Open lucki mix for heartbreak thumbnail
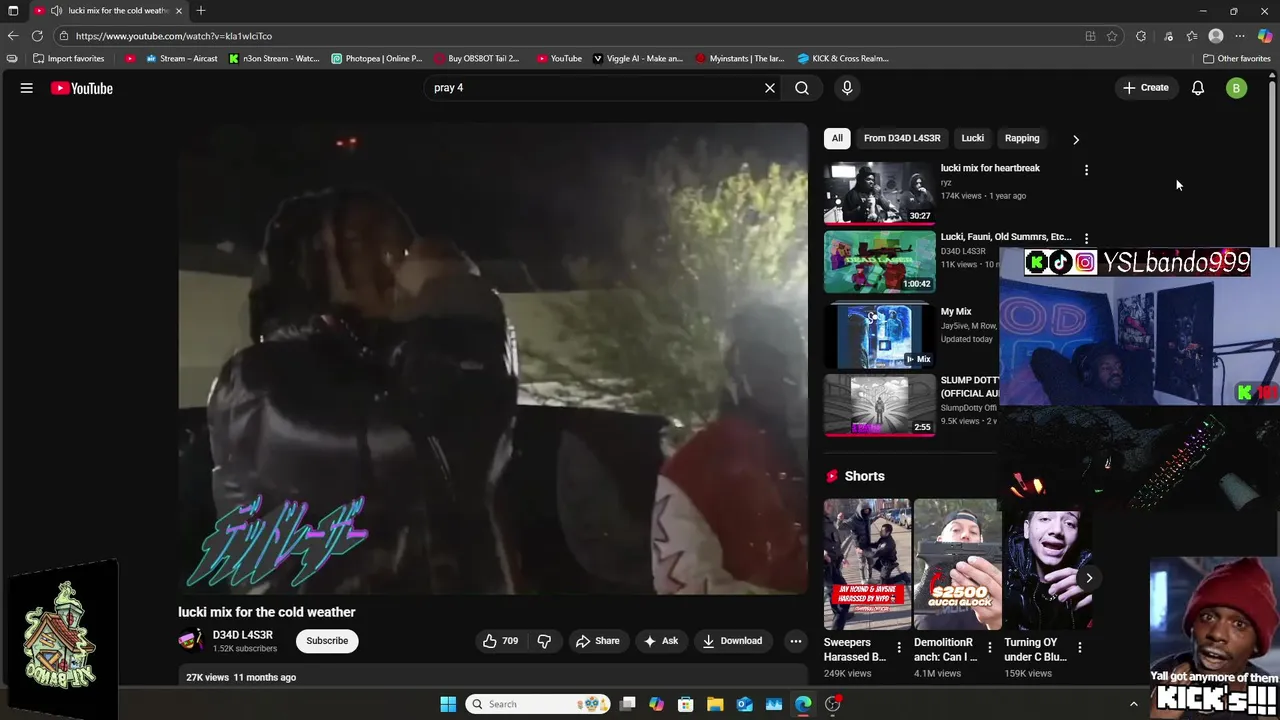1280x720 pixels. pyautogui.click(x=879, y=193)
